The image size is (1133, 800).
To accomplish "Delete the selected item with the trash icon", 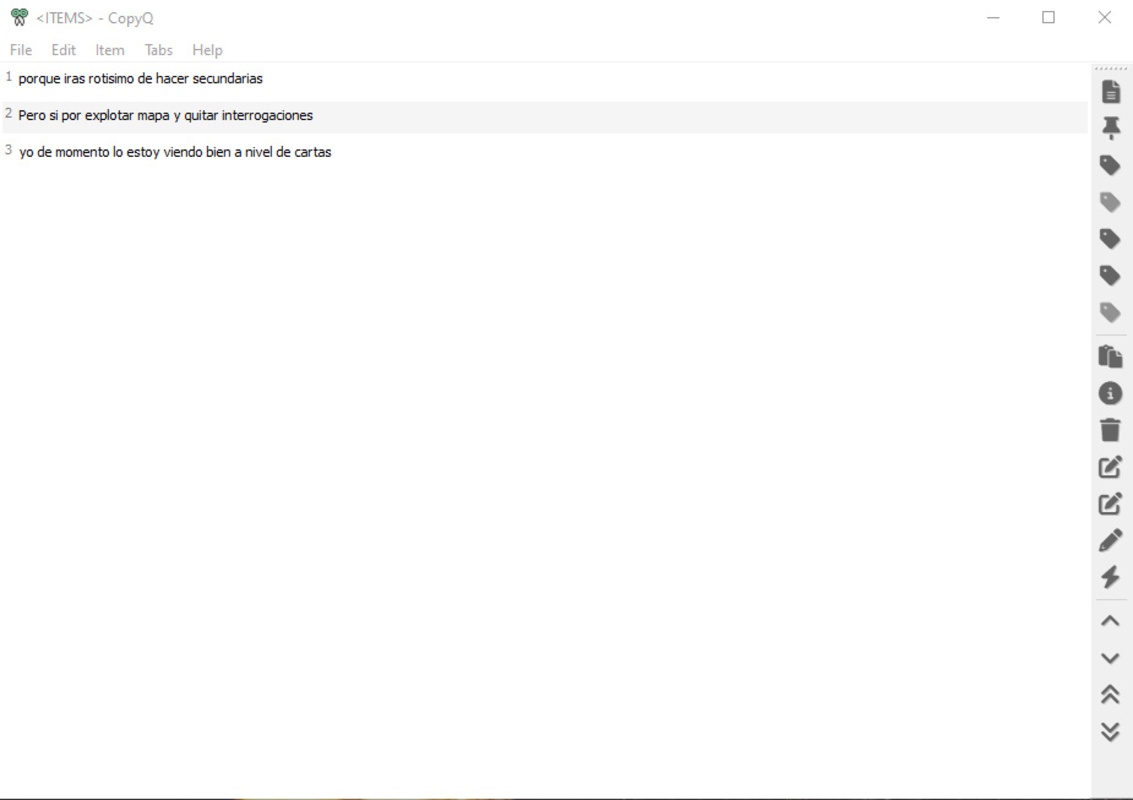I will [1111, 430].
